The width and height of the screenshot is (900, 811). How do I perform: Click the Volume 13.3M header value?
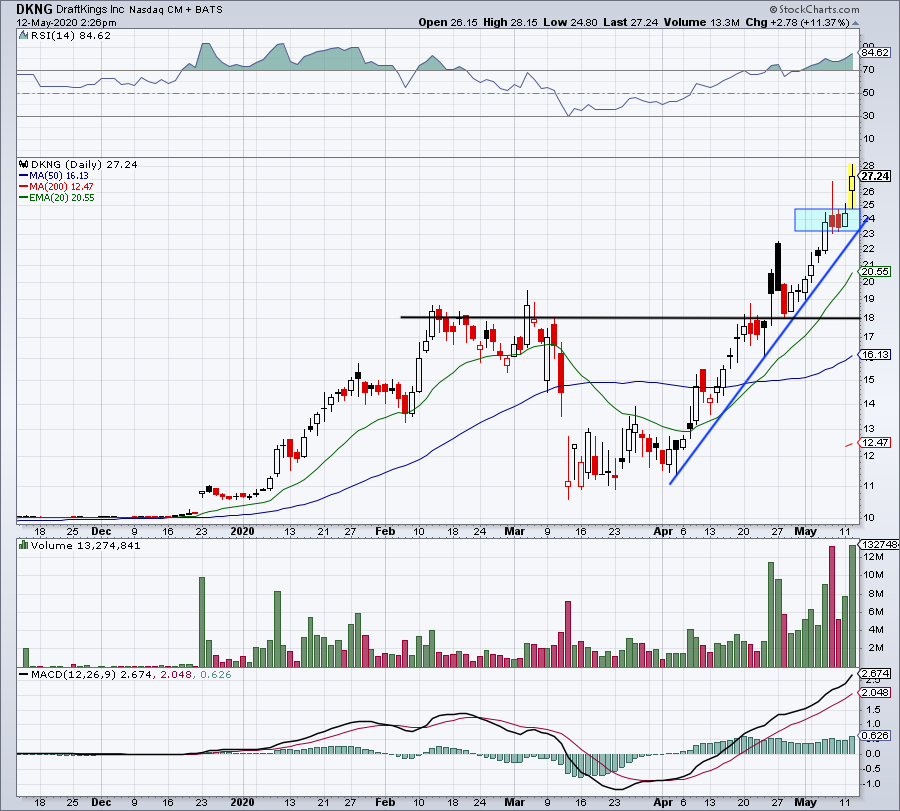(x=701, y=22)
